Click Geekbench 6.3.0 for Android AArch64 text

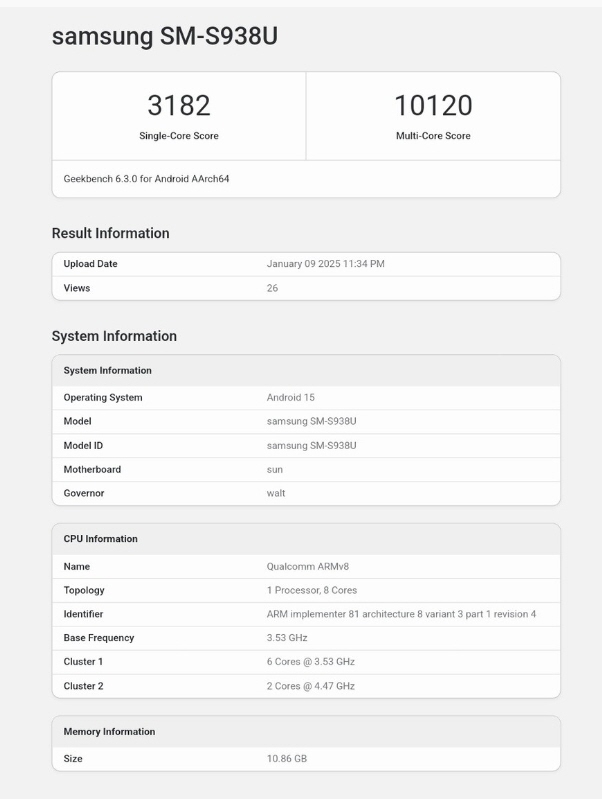coord(146,179)
